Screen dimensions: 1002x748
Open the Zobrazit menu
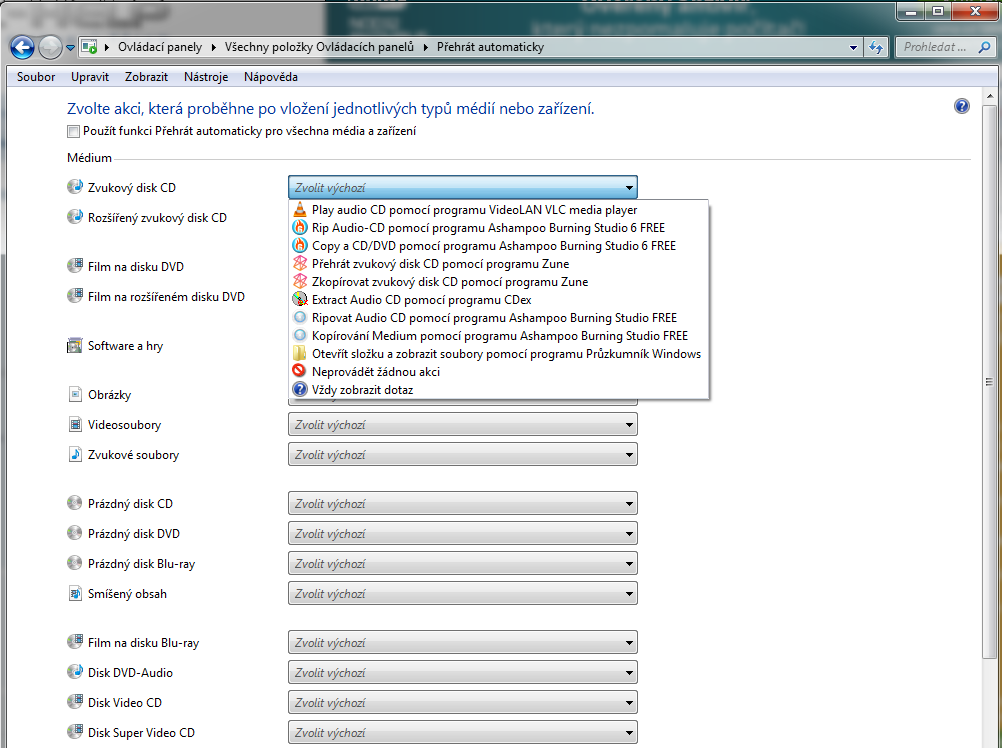pos(146,77)
